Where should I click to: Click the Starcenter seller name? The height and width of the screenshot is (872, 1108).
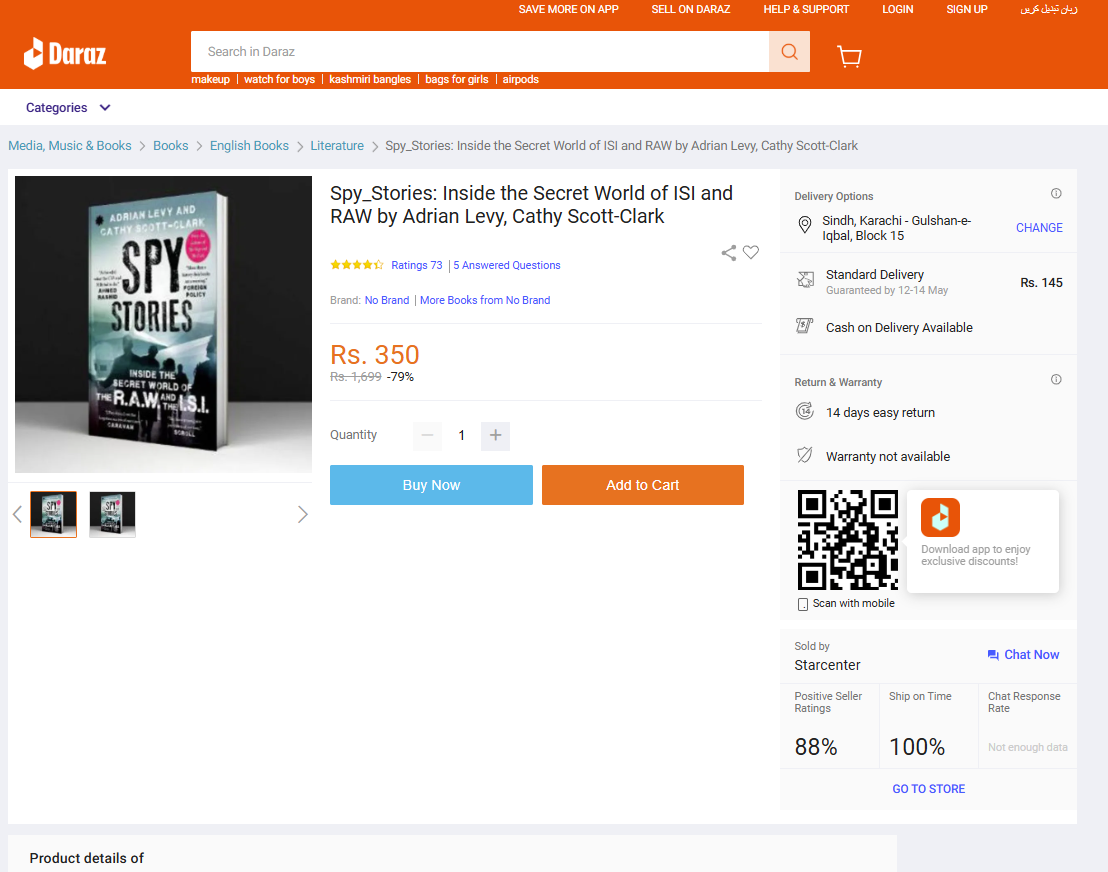(827, 665)
